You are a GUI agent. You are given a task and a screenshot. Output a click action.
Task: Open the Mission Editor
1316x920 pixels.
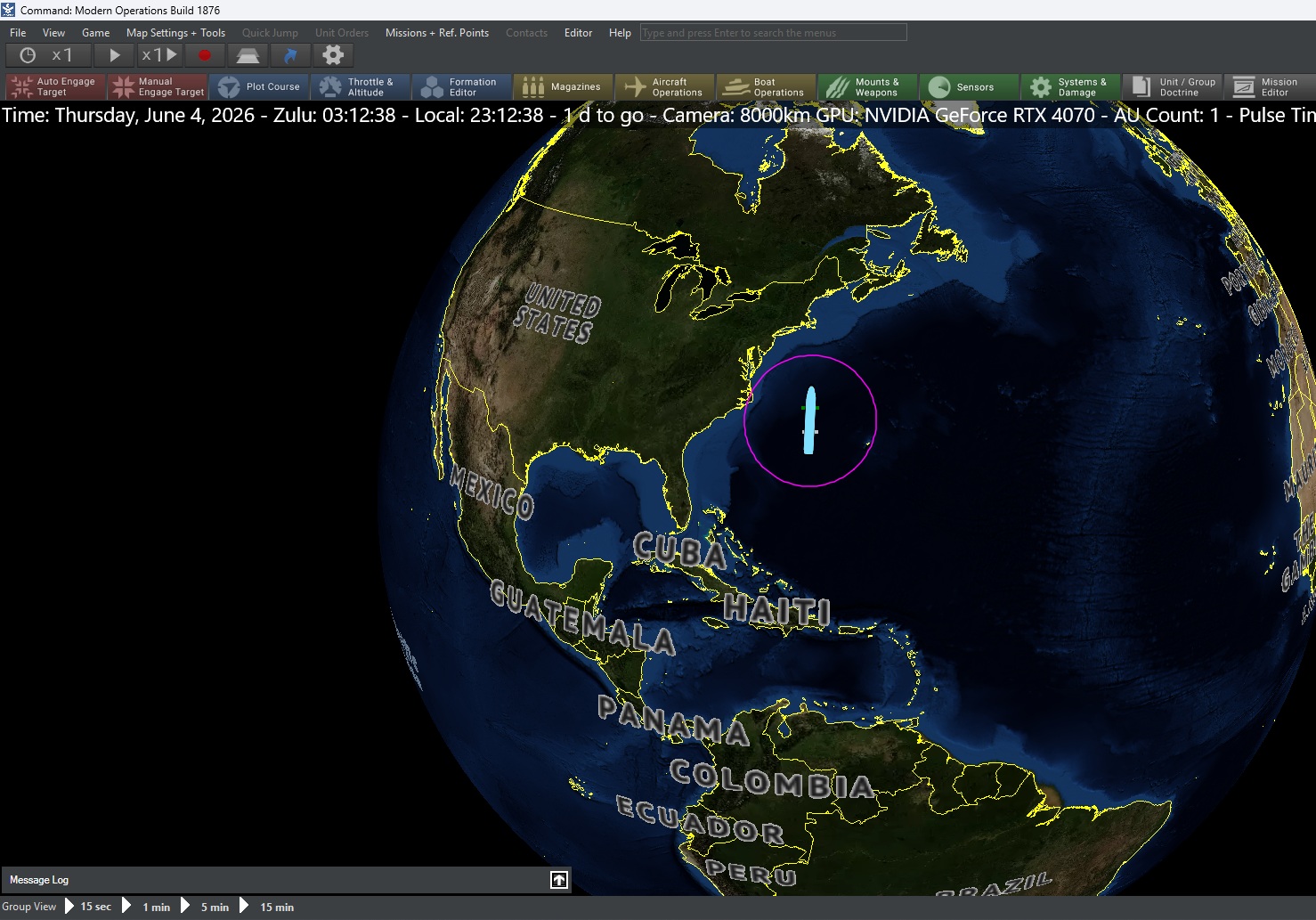(x=1271, y=86)
